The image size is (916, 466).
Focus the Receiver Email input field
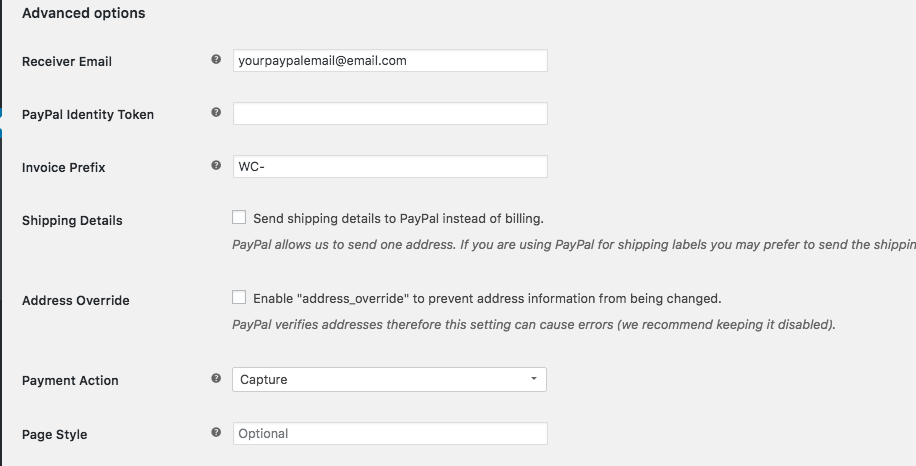[390, 61]
